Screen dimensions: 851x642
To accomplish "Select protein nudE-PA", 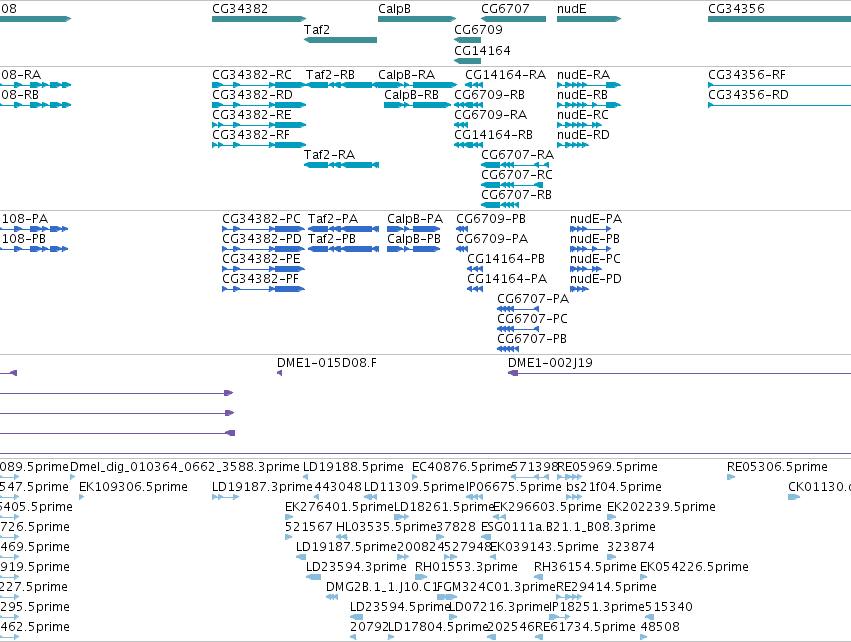I will (x=596, y=219).
